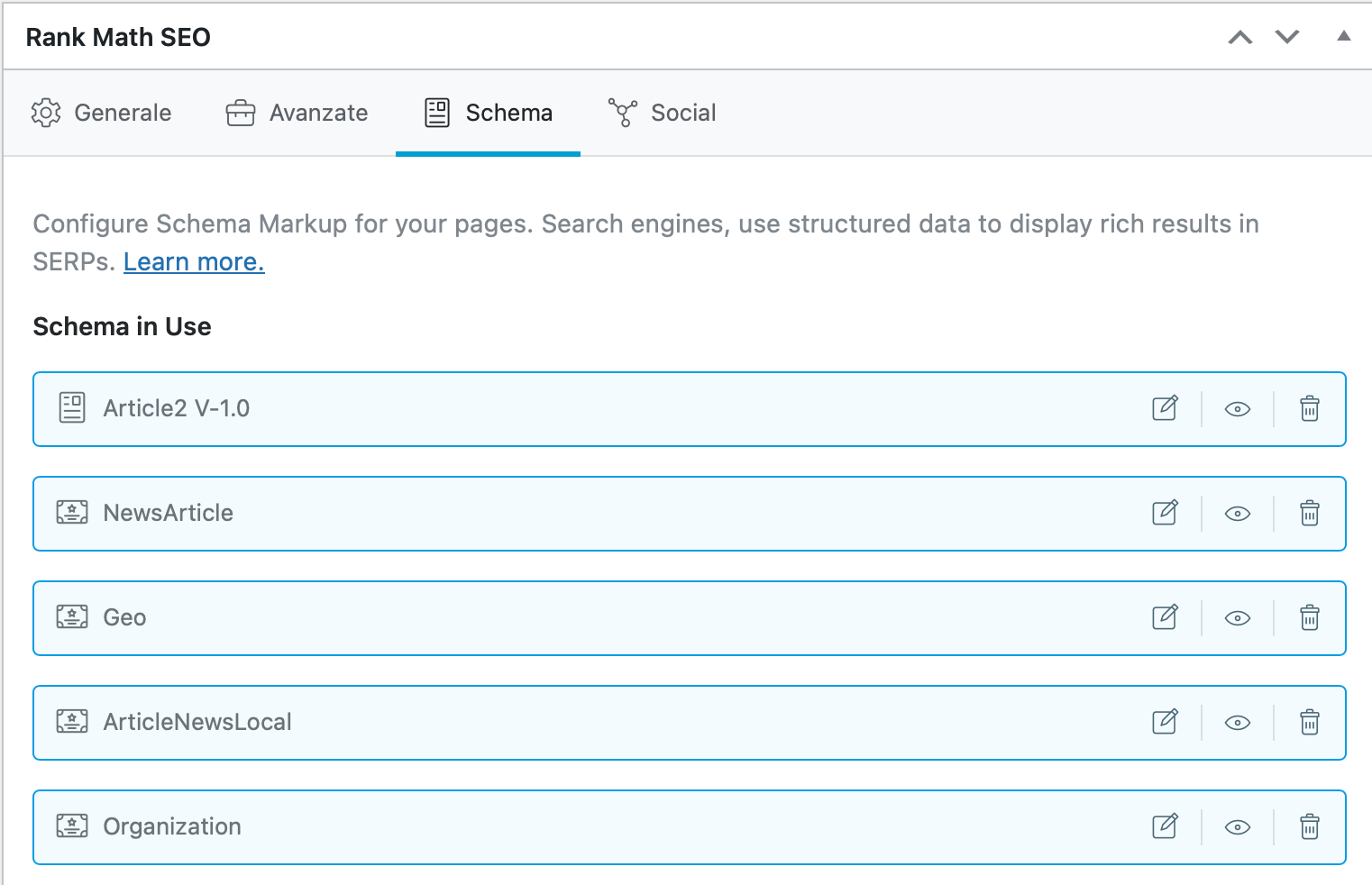Click the Organization schema type icon
Viewport: 1372px width, 885px height.
(72, 826)
